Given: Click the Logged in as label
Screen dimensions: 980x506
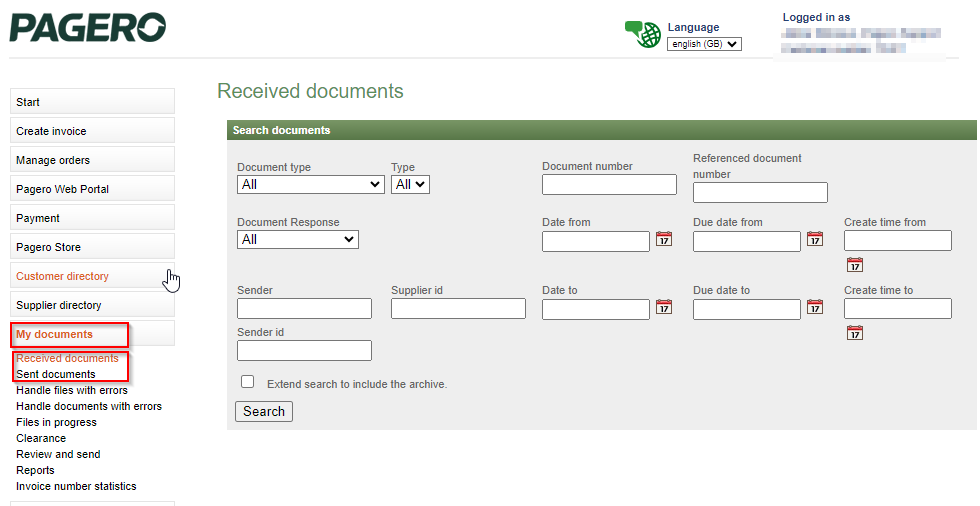Looking at the screenshot, I should pos(816,17).
